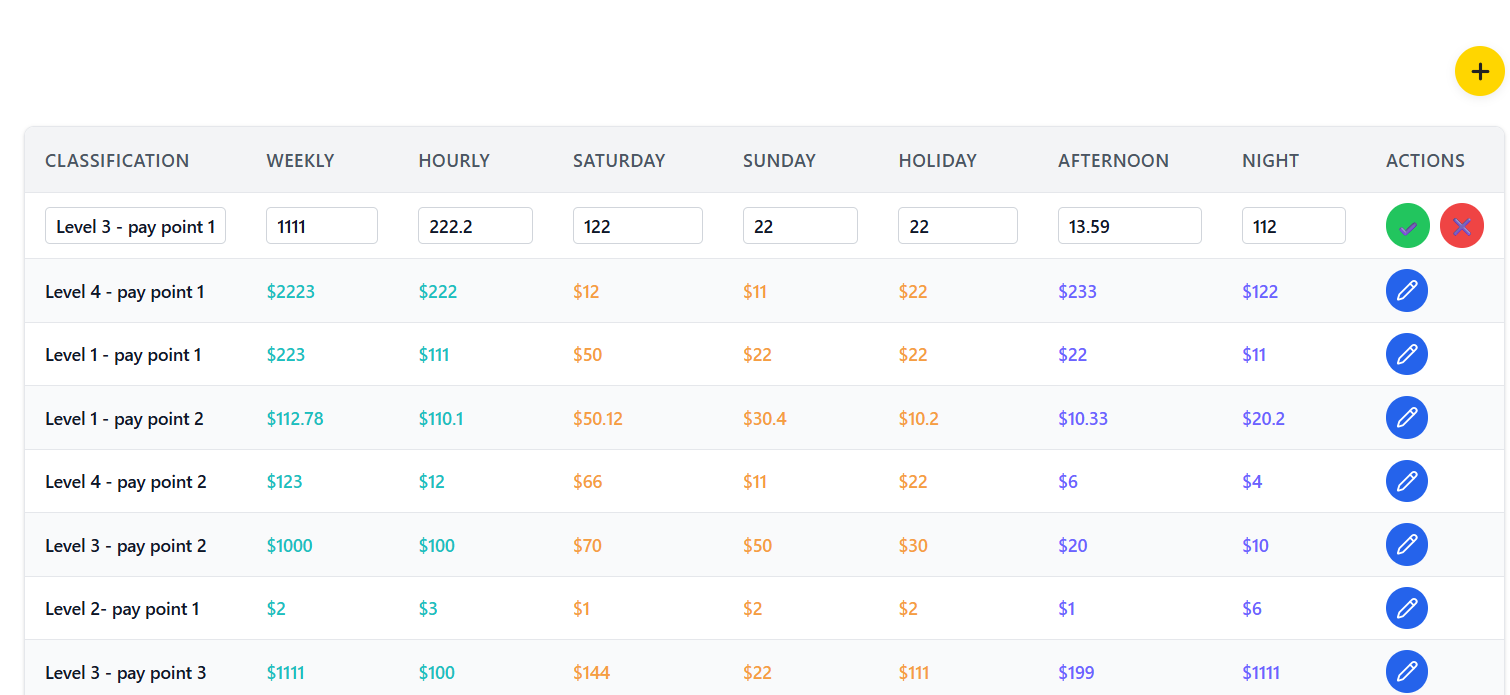
Task: Edit the Level 1 - pay point 1 row
Action: pyautogui.click(x=1407, y=354)
